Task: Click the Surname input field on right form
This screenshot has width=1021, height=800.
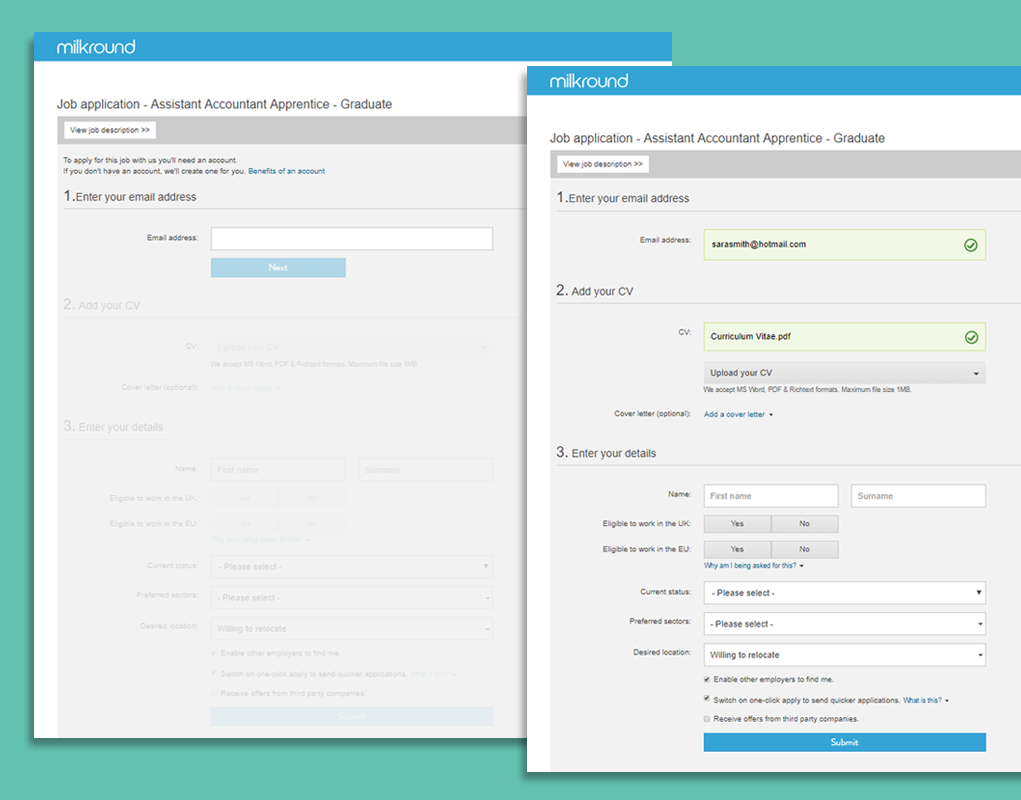Action: tap(917, 496)
